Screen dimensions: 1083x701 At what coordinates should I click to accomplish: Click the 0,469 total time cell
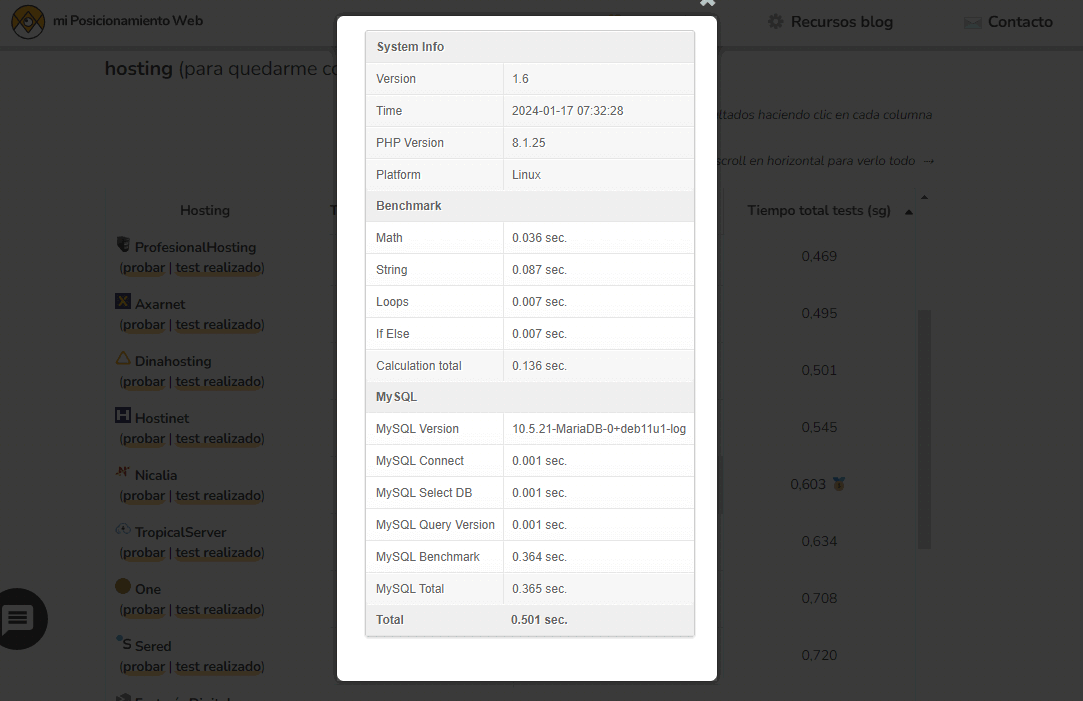(x=819, y=256)
